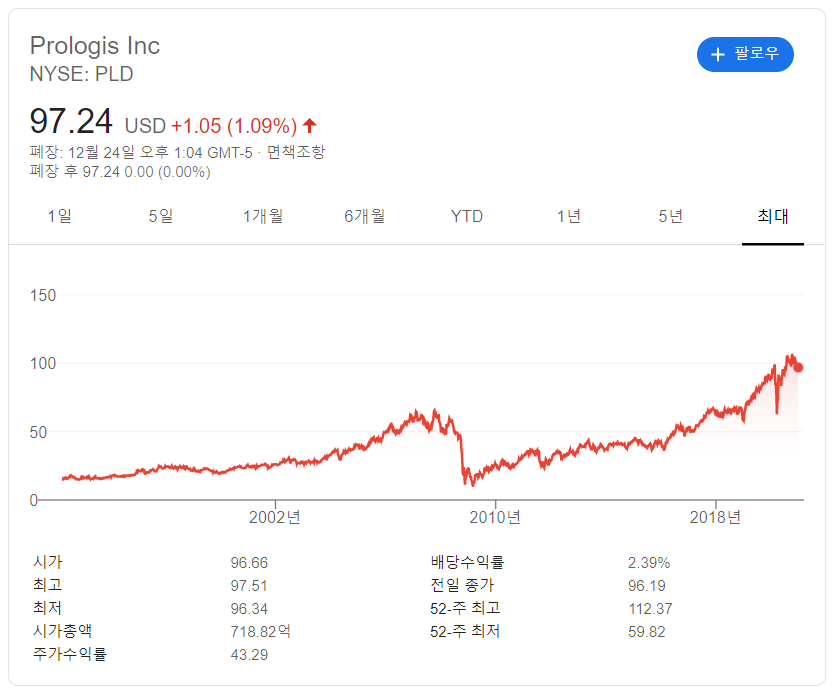Click the red up arrow icon
832x691 pixels.
[309, 126]
